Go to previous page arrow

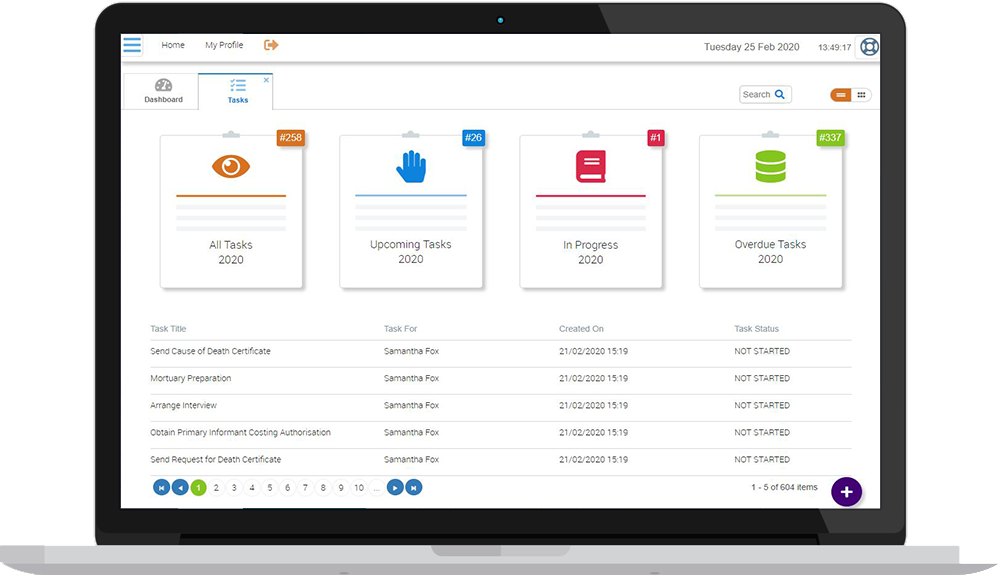pos(180,488)
